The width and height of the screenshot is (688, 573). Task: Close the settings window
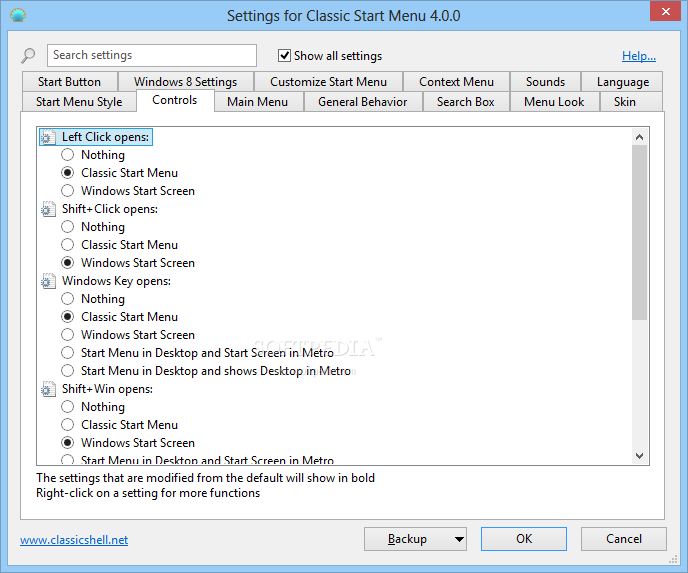pyautogui.click(x=665, y=11)
